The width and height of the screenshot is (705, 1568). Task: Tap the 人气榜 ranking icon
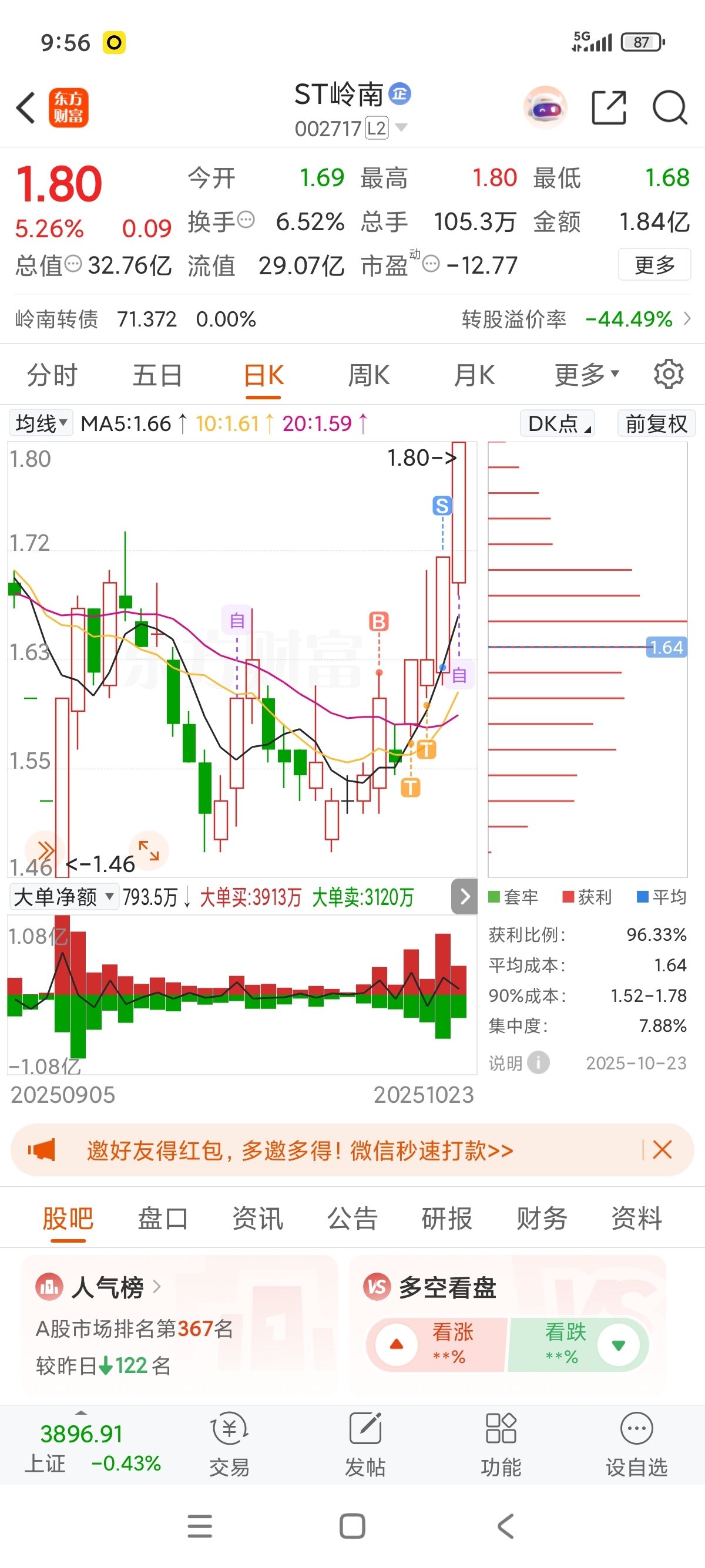tap(49, 1287)
